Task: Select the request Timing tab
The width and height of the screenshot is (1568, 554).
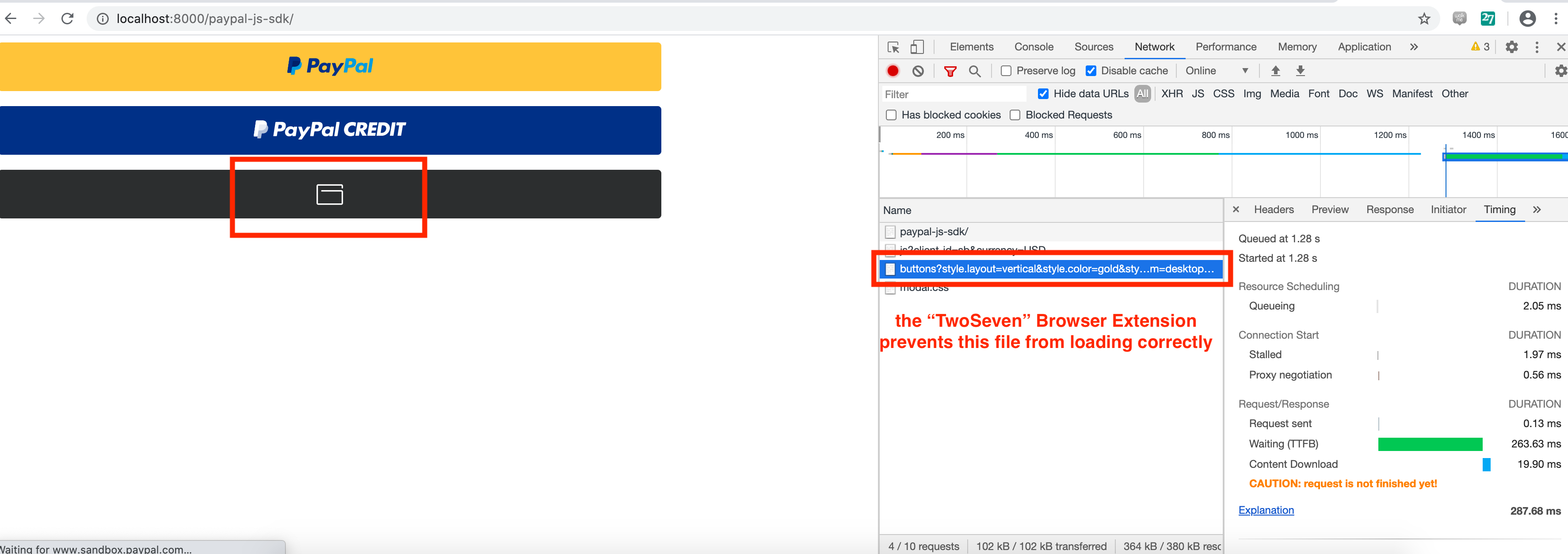Action: tap(1499, 210)
